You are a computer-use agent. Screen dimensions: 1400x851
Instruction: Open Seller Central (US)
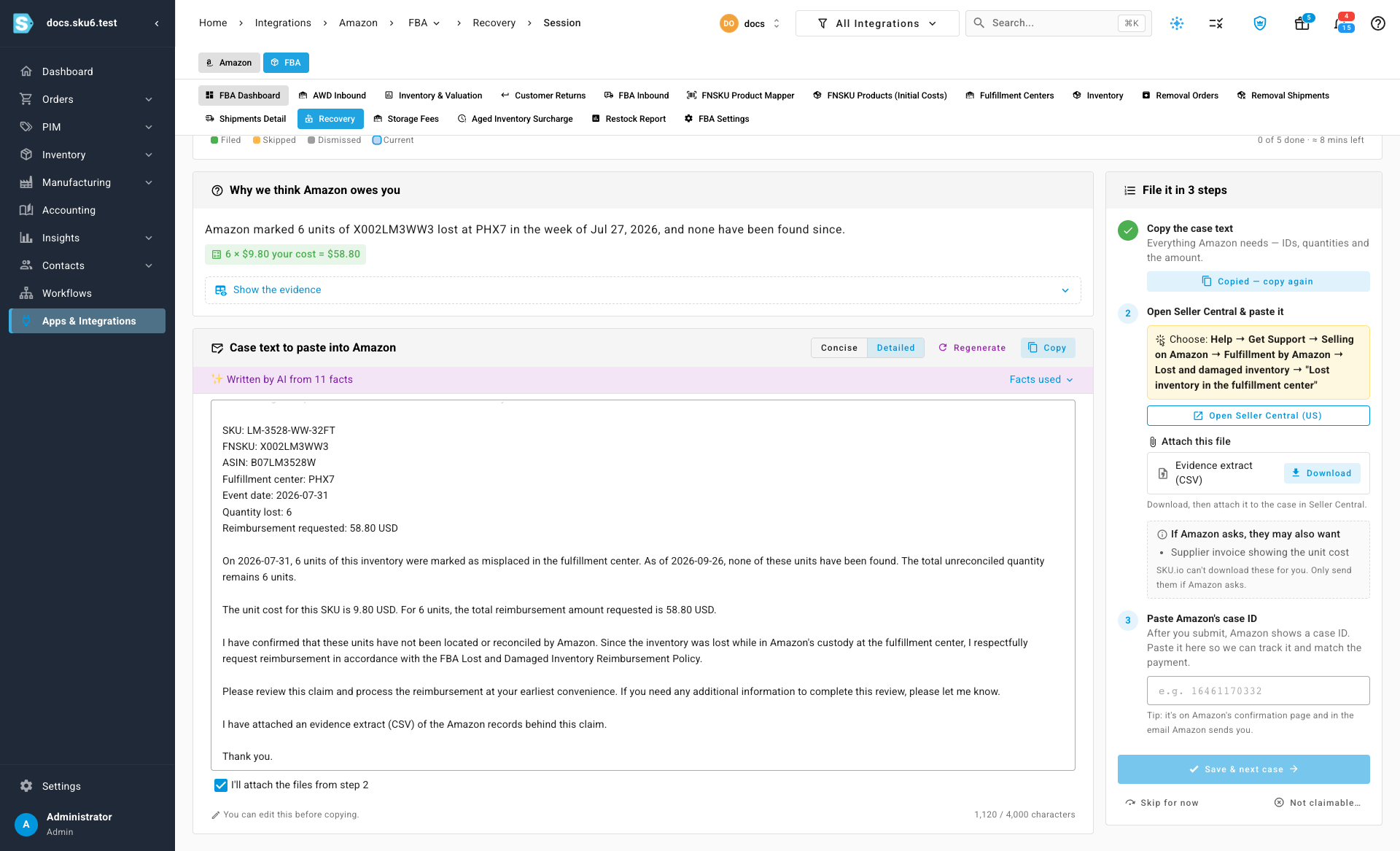click(1258, 416)
